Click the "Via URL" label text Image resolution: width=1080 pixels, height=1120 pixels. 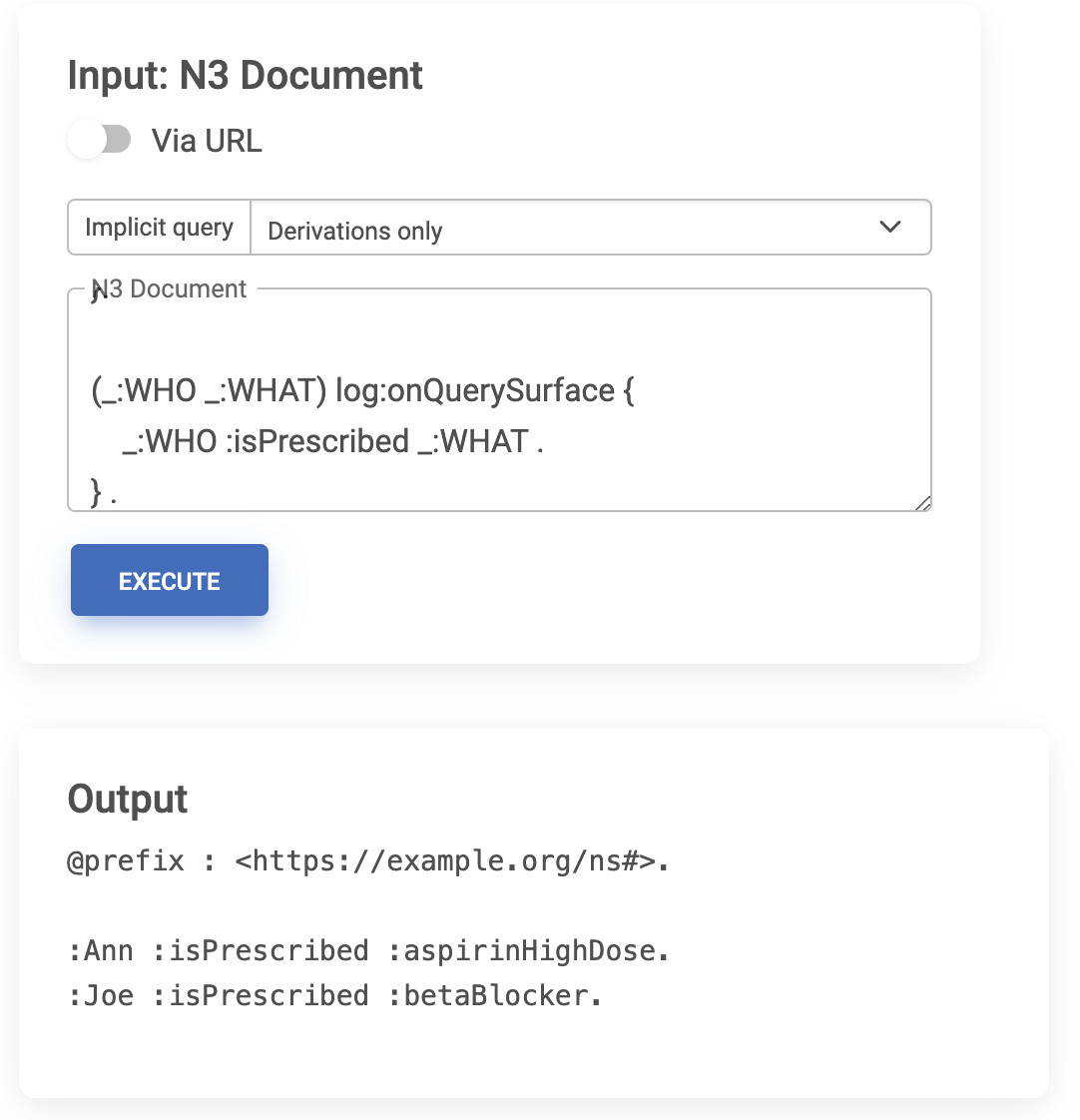coord(207,141)
